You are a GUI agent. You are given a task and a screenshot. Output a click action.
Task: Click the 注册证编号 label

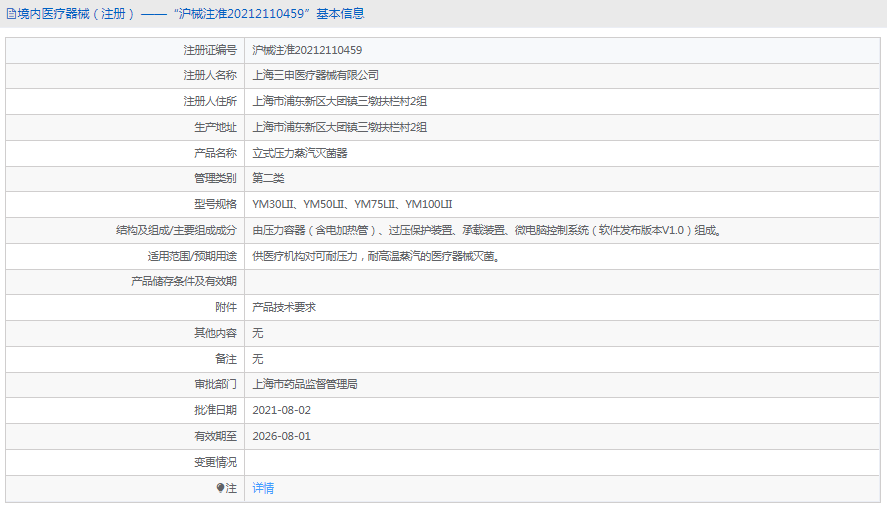(x=210, y=50)
